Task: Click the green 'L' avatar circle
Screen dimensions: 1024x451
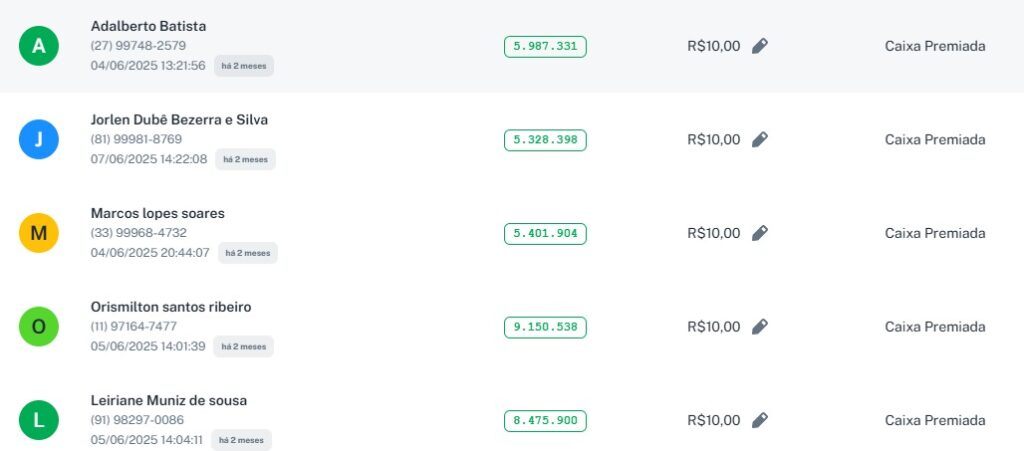Action: click(x=39, y=420)
